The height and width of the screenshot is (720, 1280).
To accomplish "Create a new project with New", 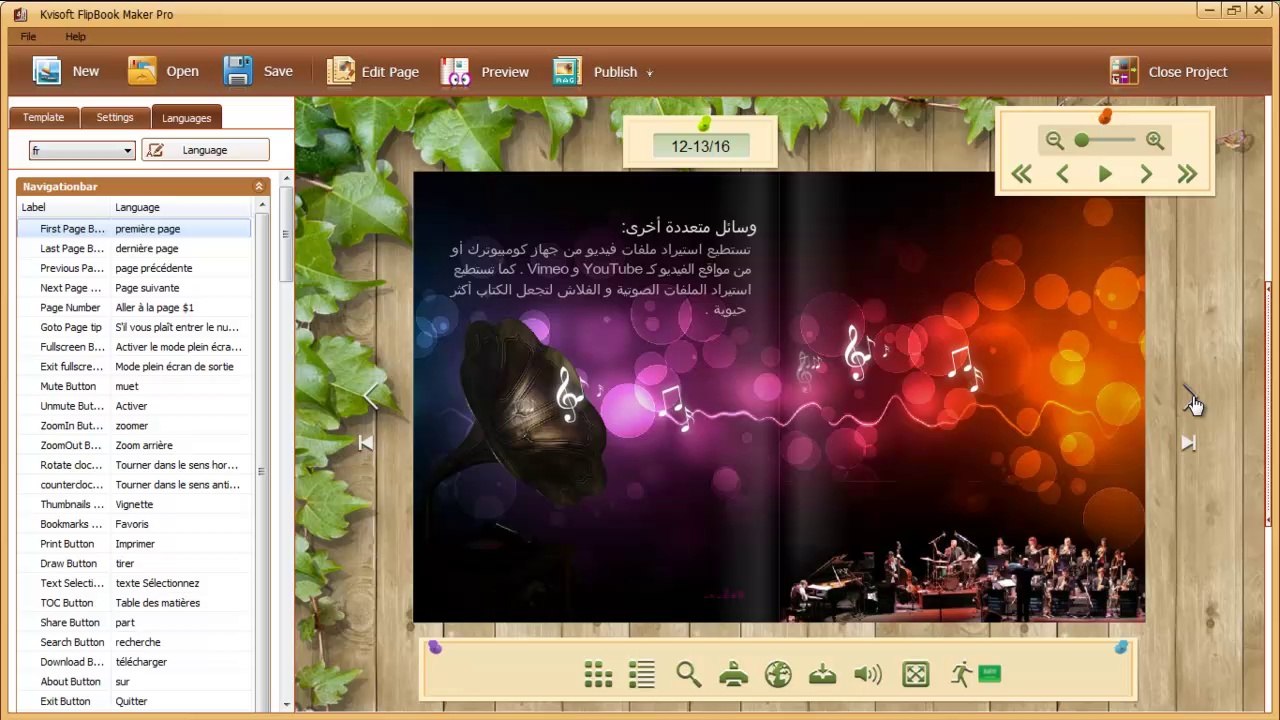I will click(x=66, y=71).
